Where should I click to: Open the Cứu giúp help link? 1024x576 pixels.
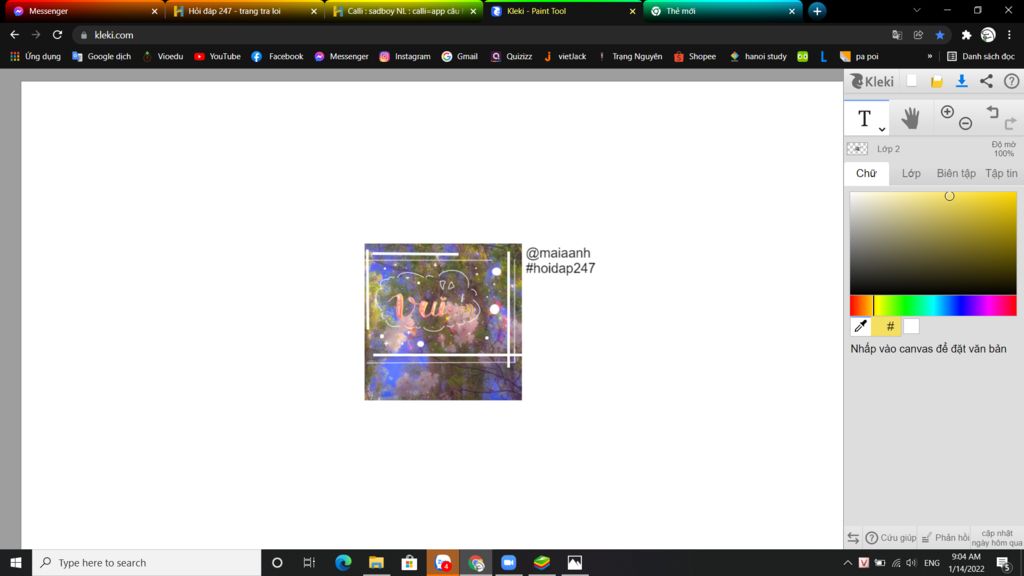(891, 537)
